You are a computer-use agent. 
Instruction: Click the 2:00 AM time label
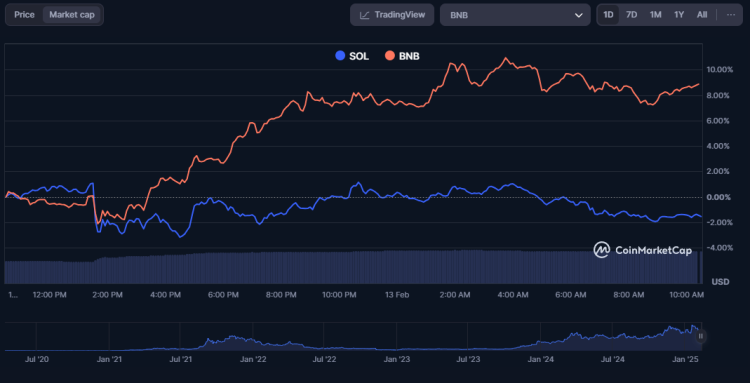point(454,295)
